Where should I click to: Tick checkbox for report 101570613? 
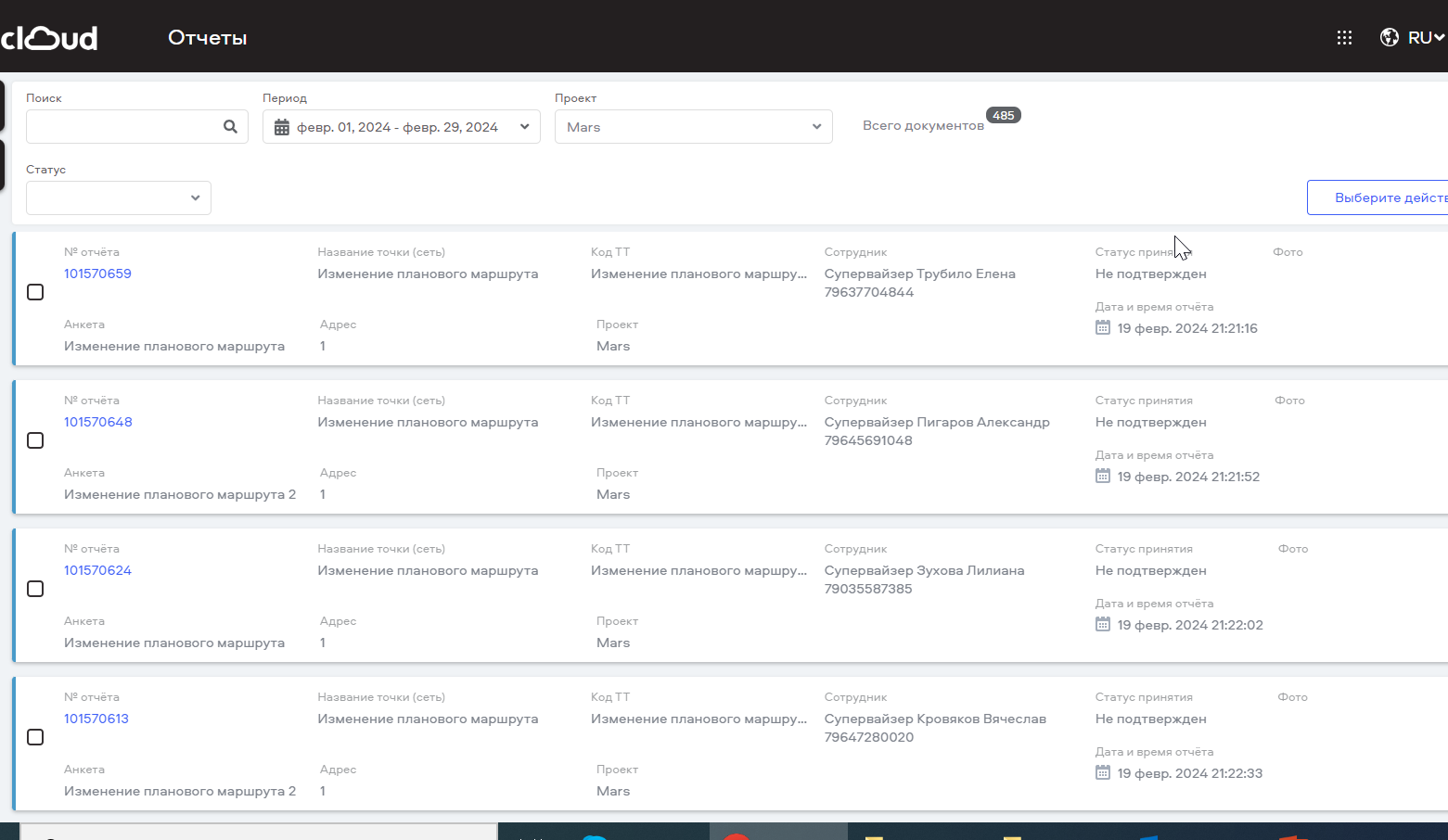35,737
